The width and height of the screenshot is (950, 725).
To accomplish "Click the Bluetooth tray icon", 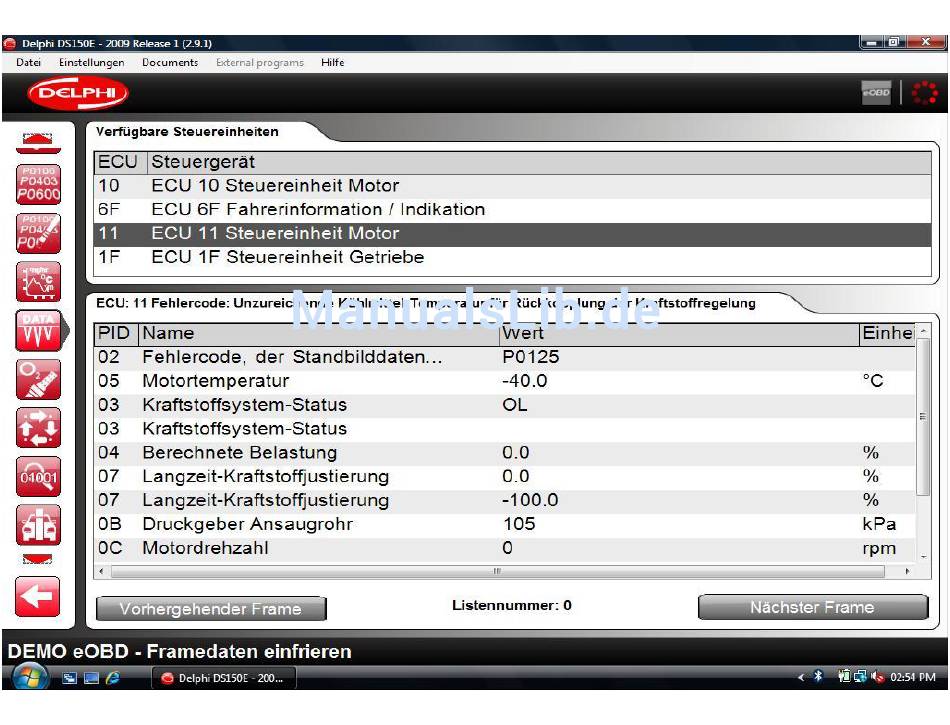I will tap(818, 676).
